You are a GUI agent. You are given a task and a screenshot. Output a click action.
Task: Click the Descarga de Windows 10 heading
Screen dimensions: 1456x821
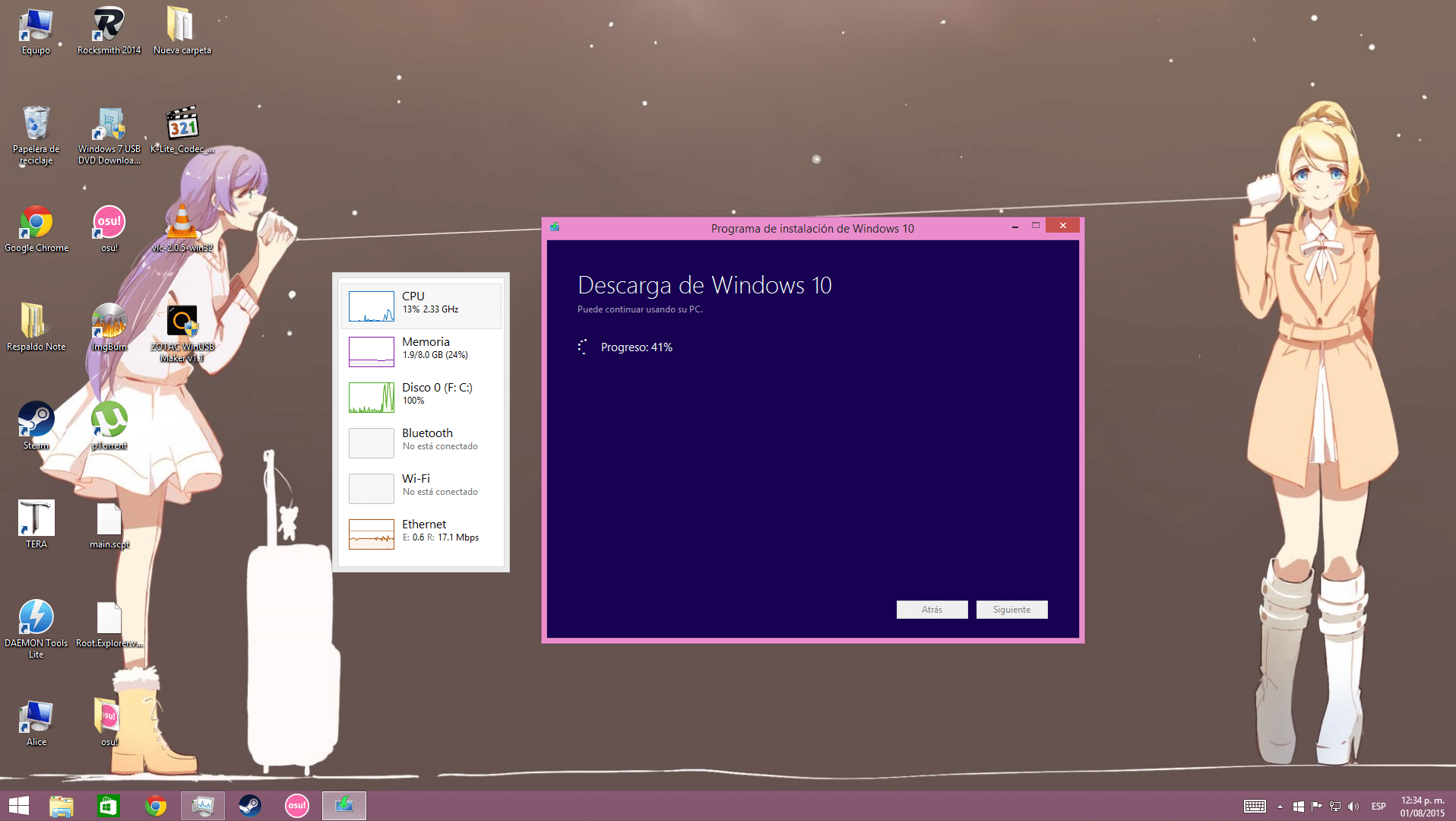704,285
